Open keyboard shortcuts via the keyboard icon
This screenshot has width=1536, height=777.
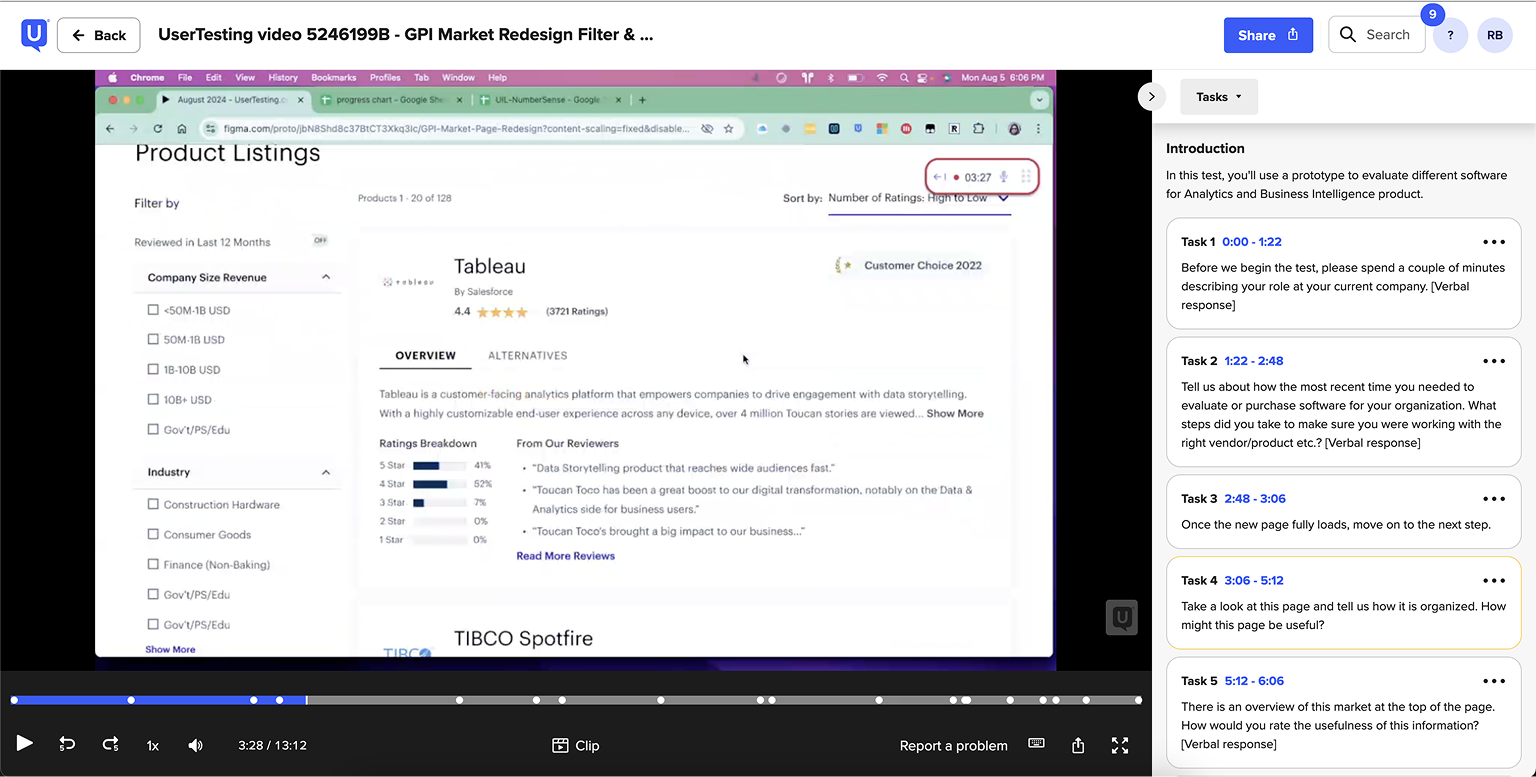point(1036,744)
